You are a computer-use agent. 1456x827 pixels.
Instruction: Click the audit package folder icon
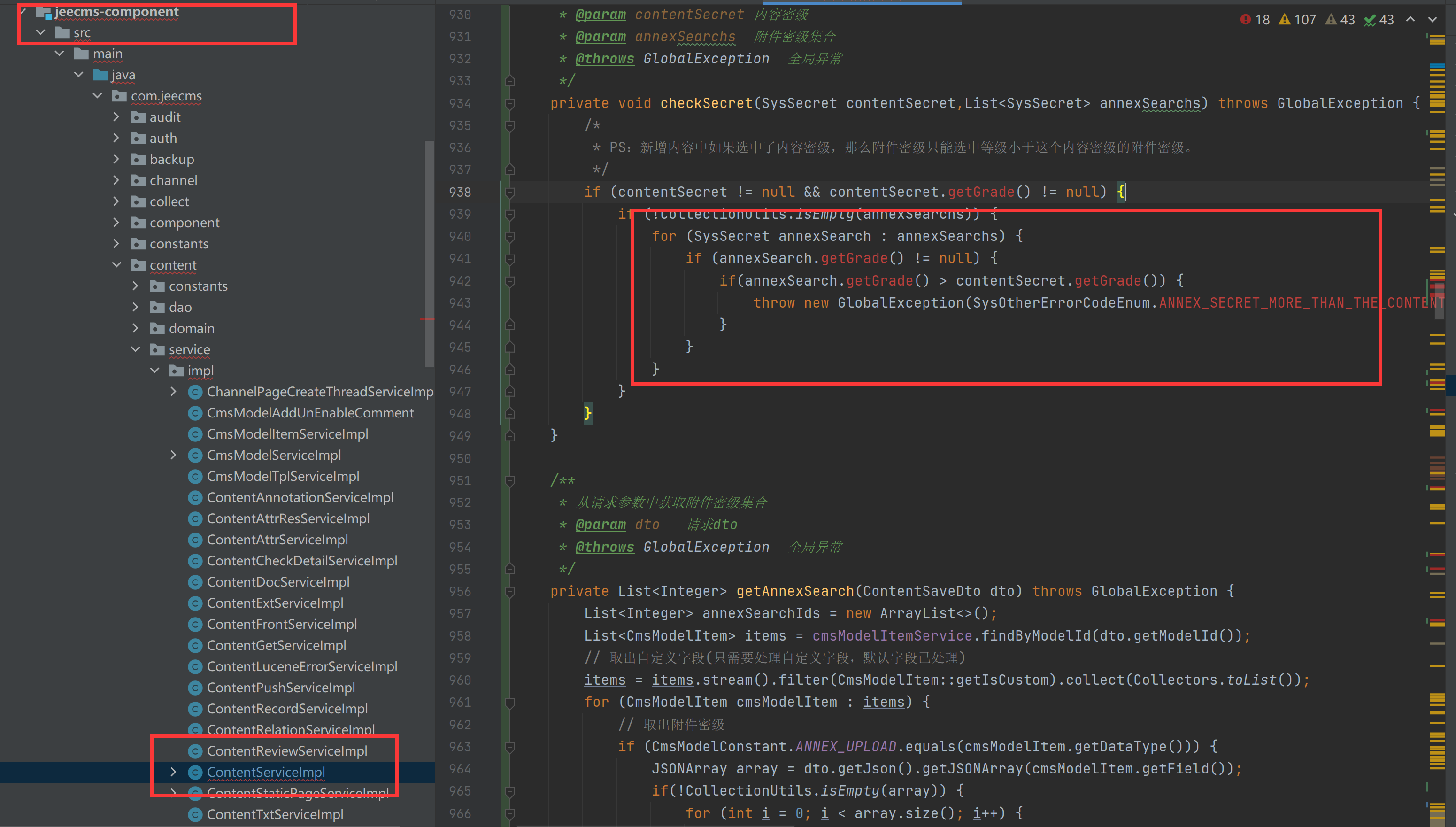pos(138,117)
